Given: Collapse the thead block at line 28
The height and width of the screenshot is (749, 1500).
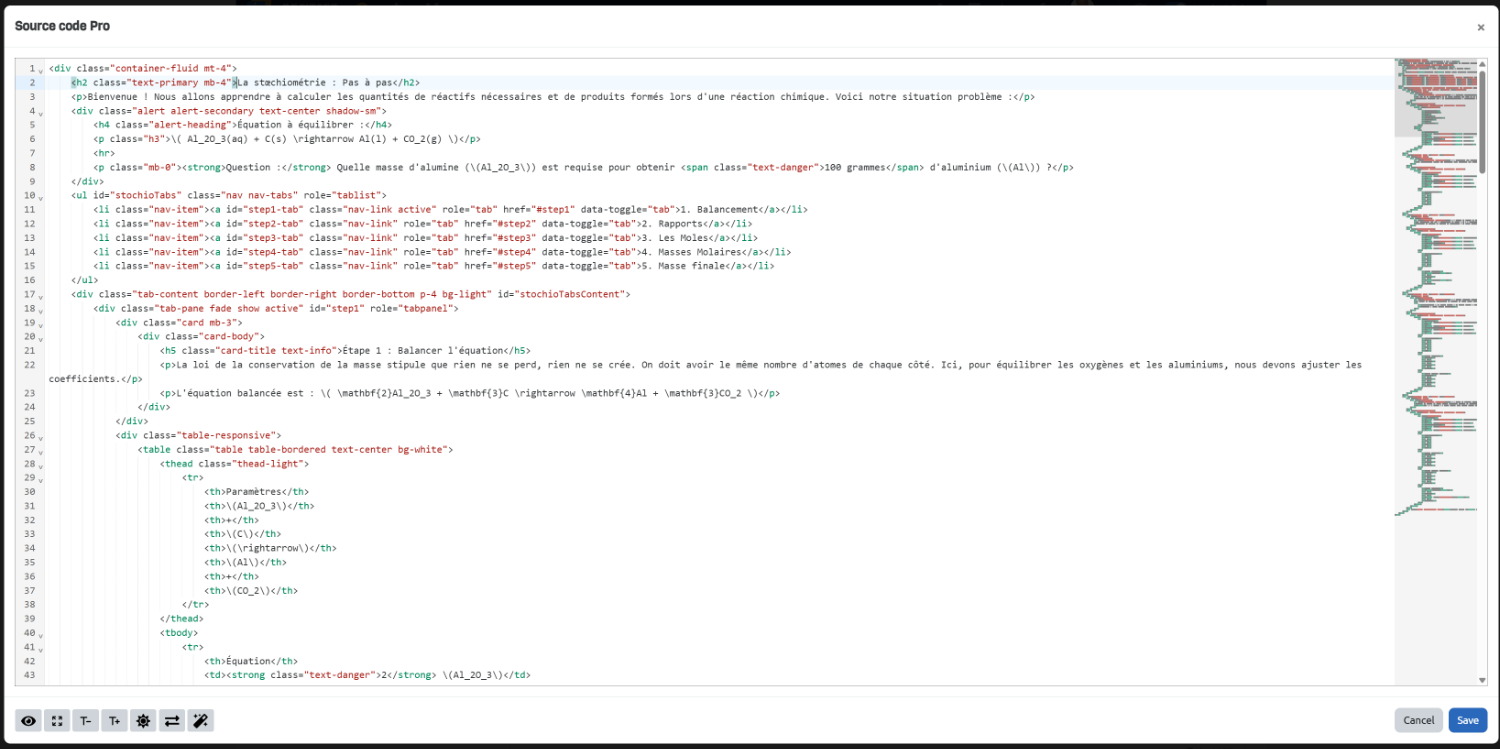Looking at the screenshot, I should [40, 465].
